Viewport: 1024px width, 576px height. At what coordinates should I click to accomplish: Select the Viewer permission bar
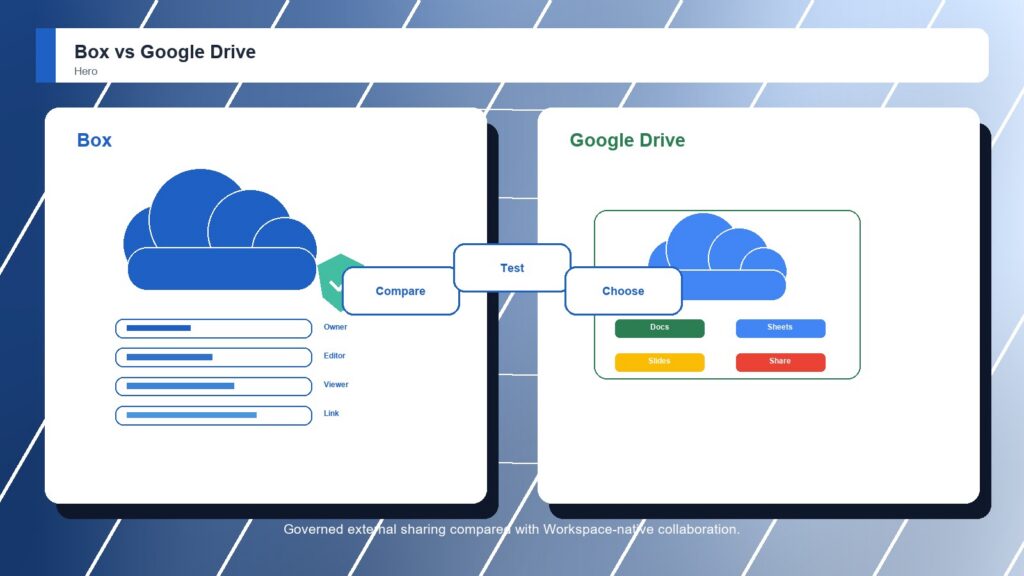tap(214, 386)
